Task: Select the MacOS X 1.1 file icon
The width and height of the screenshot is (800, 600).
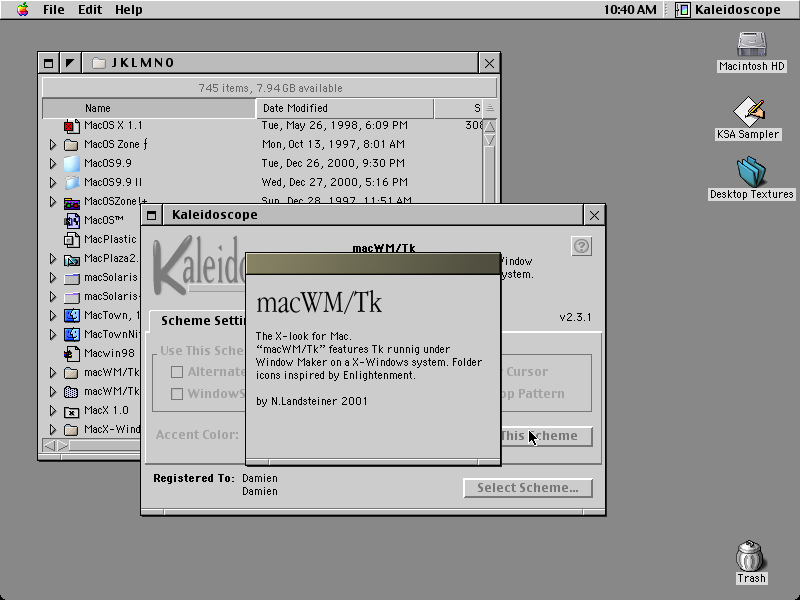Action: click(x=71, y=126)
